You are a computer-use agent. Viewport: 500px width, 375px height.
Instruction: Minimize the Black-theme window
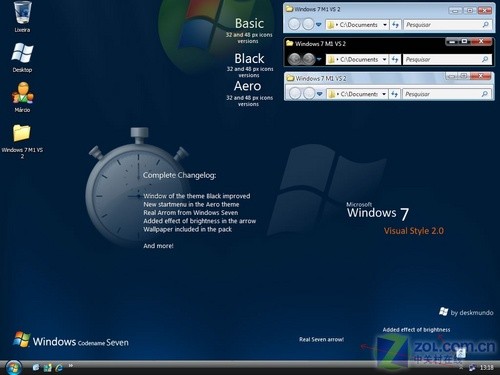click(x=452, y=41)
